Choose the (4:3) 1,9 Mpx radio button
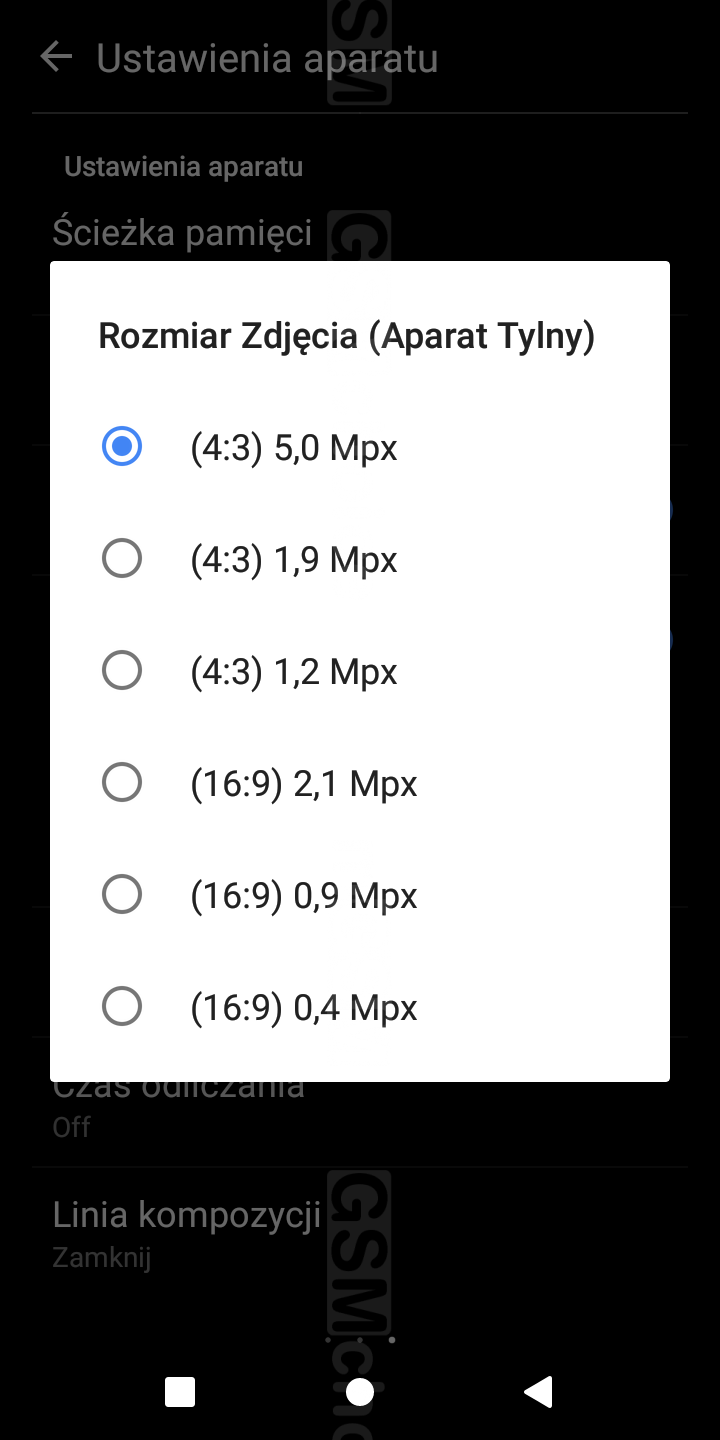Screen dimensions: 720x1440 (x=122, y=558)
